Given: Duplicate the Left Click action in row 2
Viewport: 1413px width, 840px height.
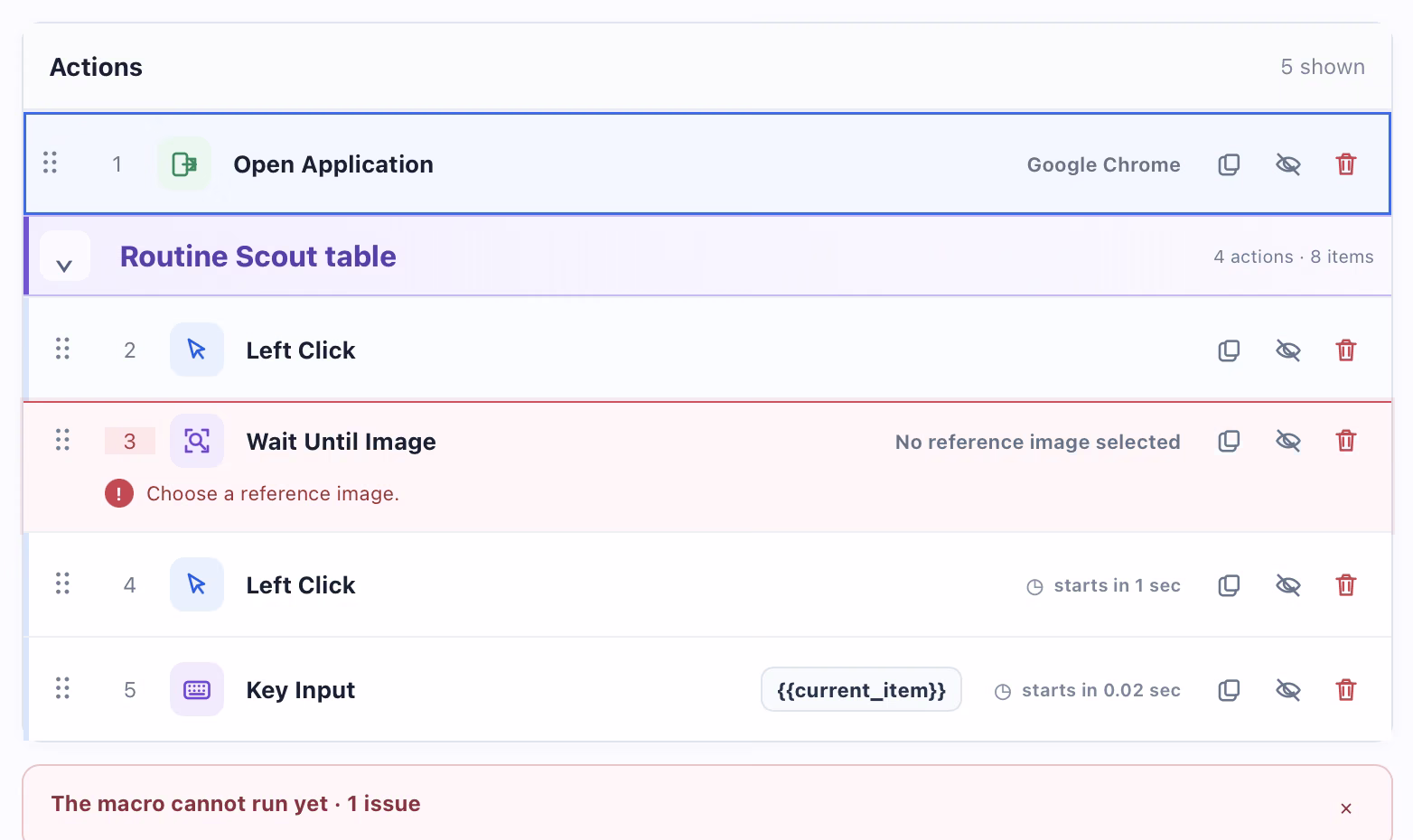Looking at the screenshot, I should (x=1229, y=350).
